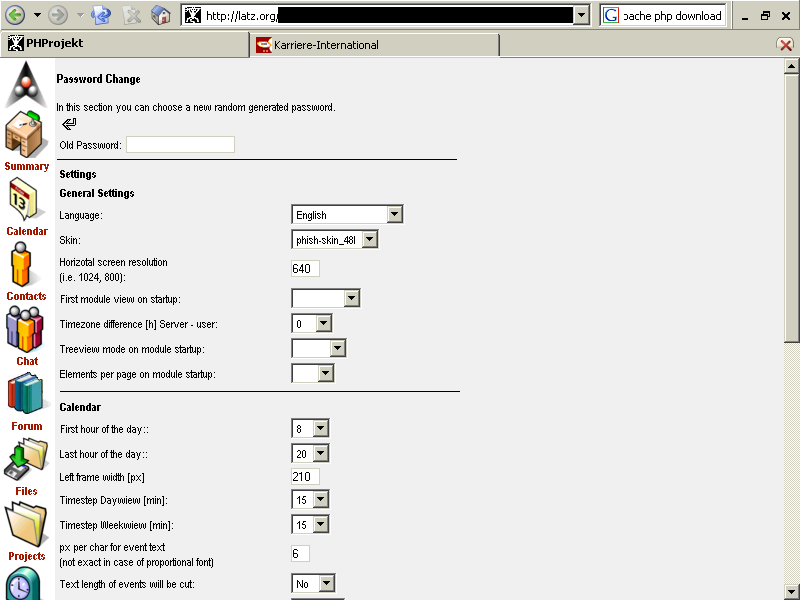Click the Stop loading icon

pos(132,16)
